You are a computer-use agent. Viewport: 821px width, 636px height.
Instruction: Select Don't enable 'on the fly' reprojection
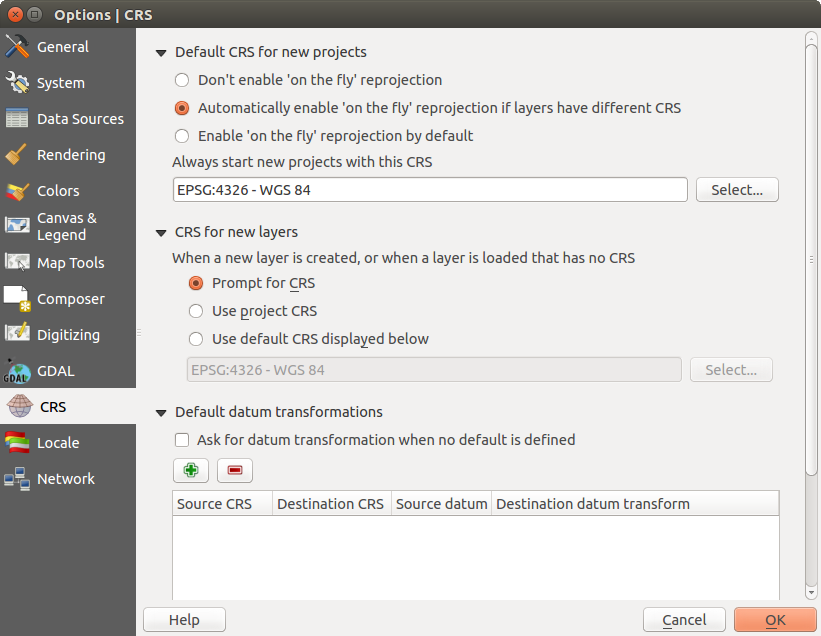[182, 80]
